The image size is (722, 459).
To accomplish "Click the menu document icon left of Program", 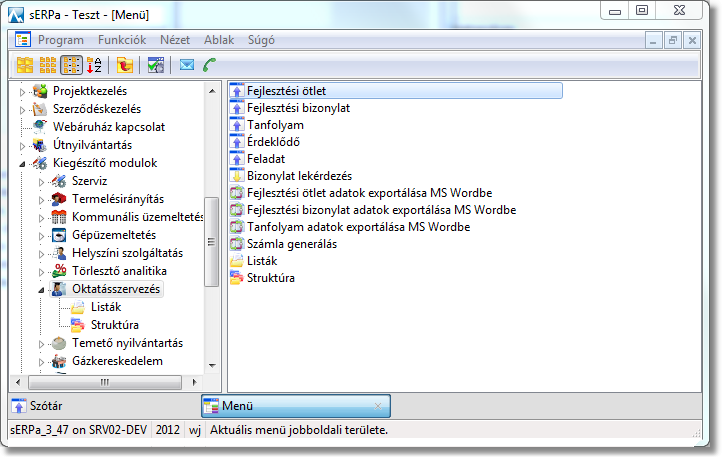I will coord(23,40).
